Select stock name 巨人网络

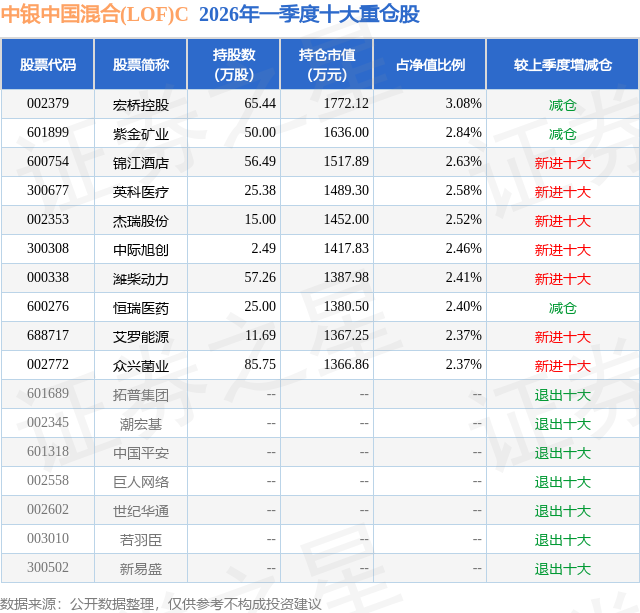141,482
